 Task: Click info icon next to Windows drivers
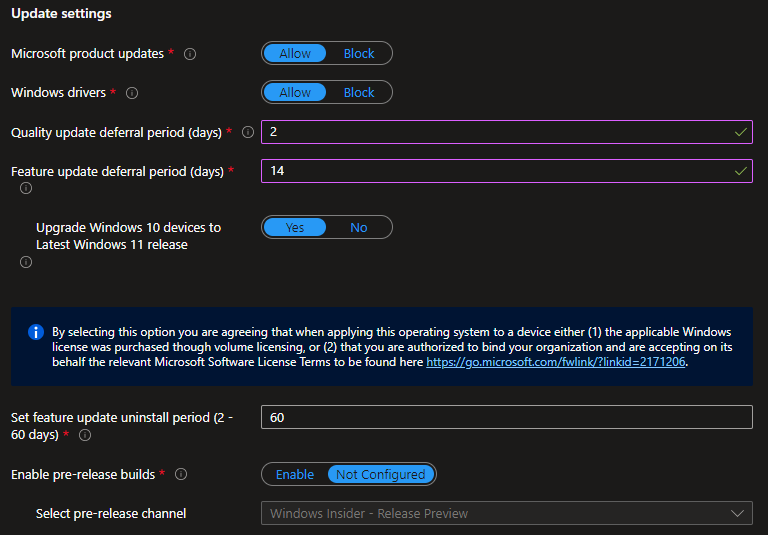point(132,93)
